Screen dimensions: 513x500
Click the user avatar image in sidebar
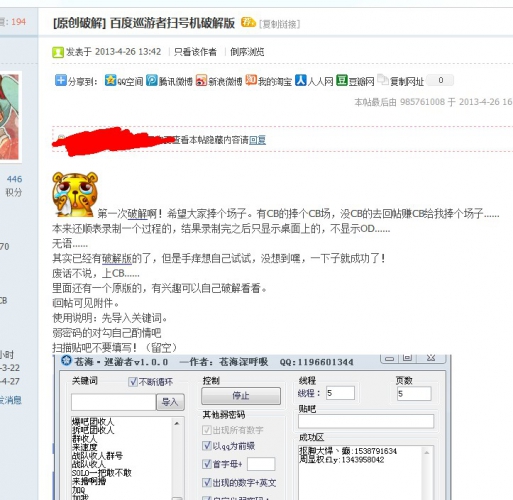click(9, 117)
